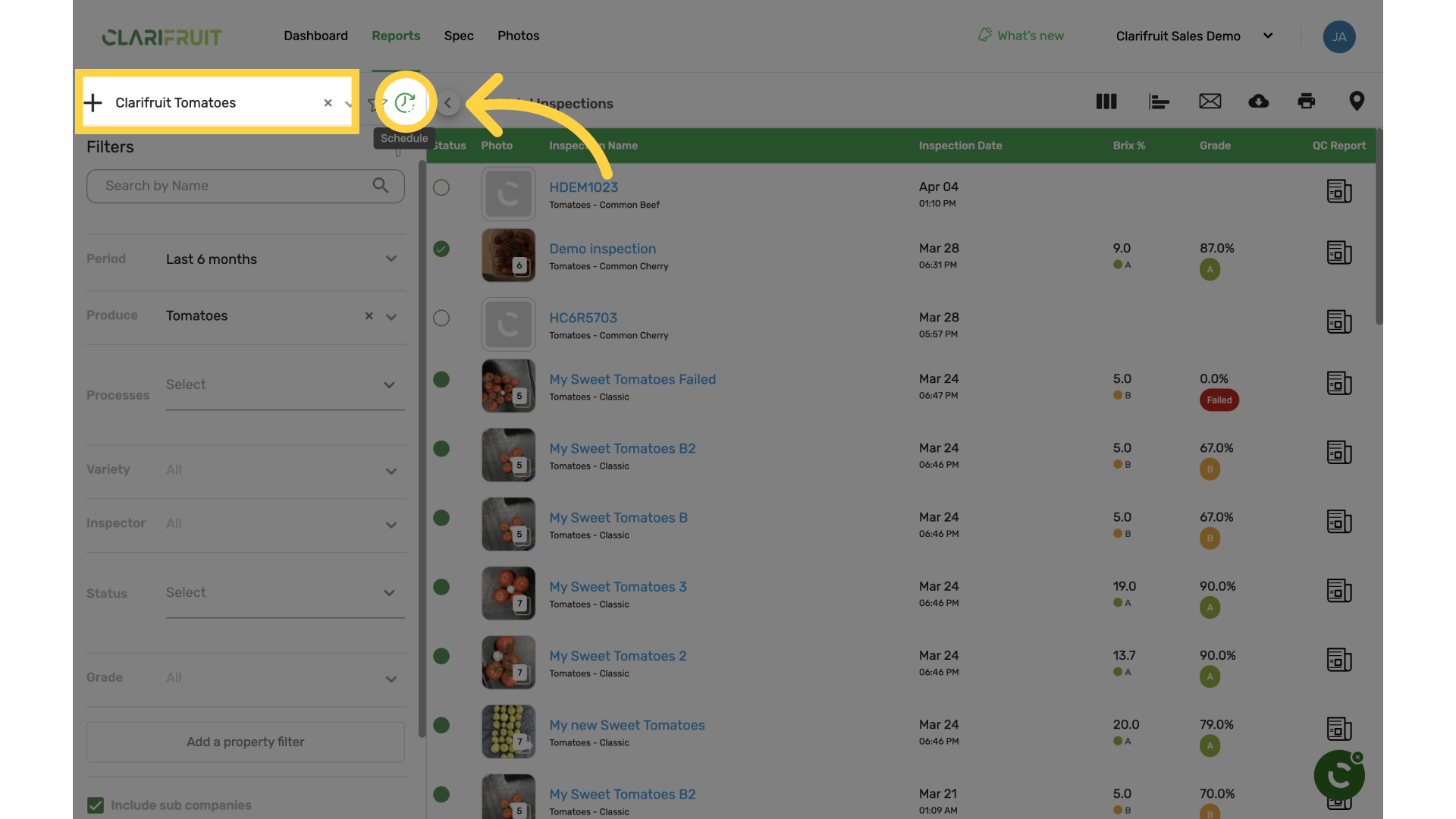Open column layout view icon
This screenshot has height=819, width=1456.
(1106, 101)
